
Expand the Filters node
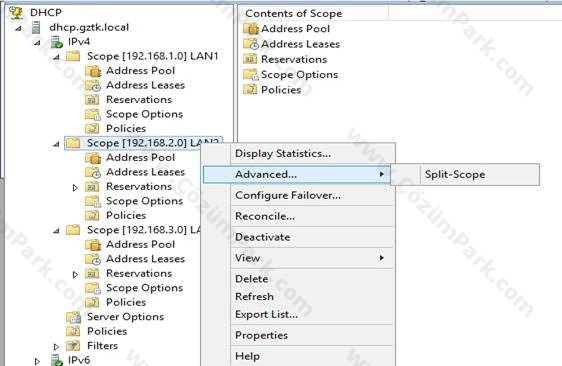coord(56,347)
